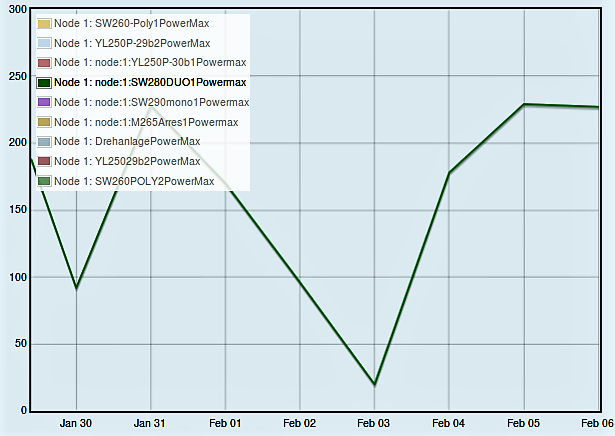This screenshot has width=615, height=436.
Task: Click the SW260POLY2PowerMax legend label
Action: coord(134,181)
